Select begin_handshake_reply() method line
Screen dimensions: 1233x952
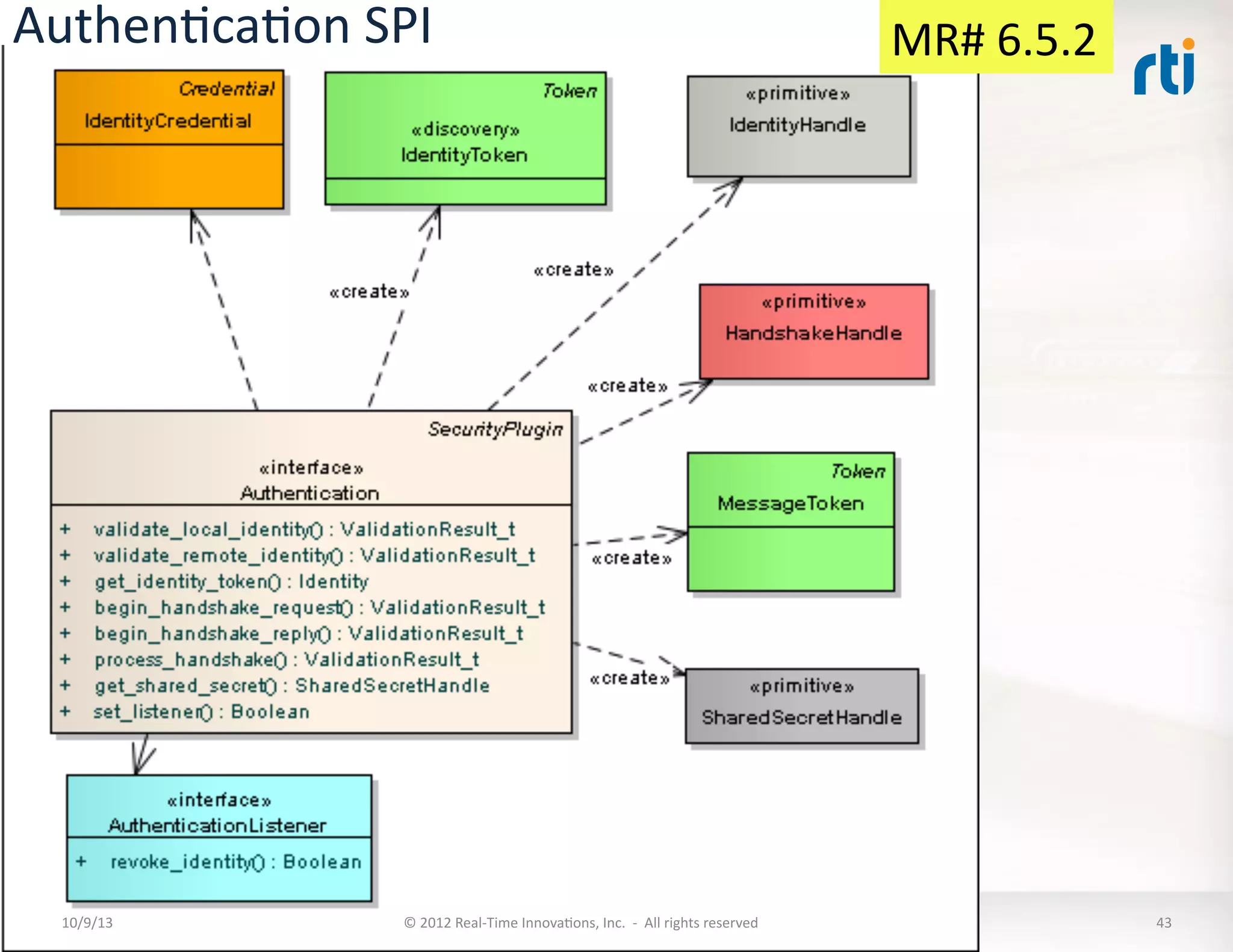tap(308, 634)
